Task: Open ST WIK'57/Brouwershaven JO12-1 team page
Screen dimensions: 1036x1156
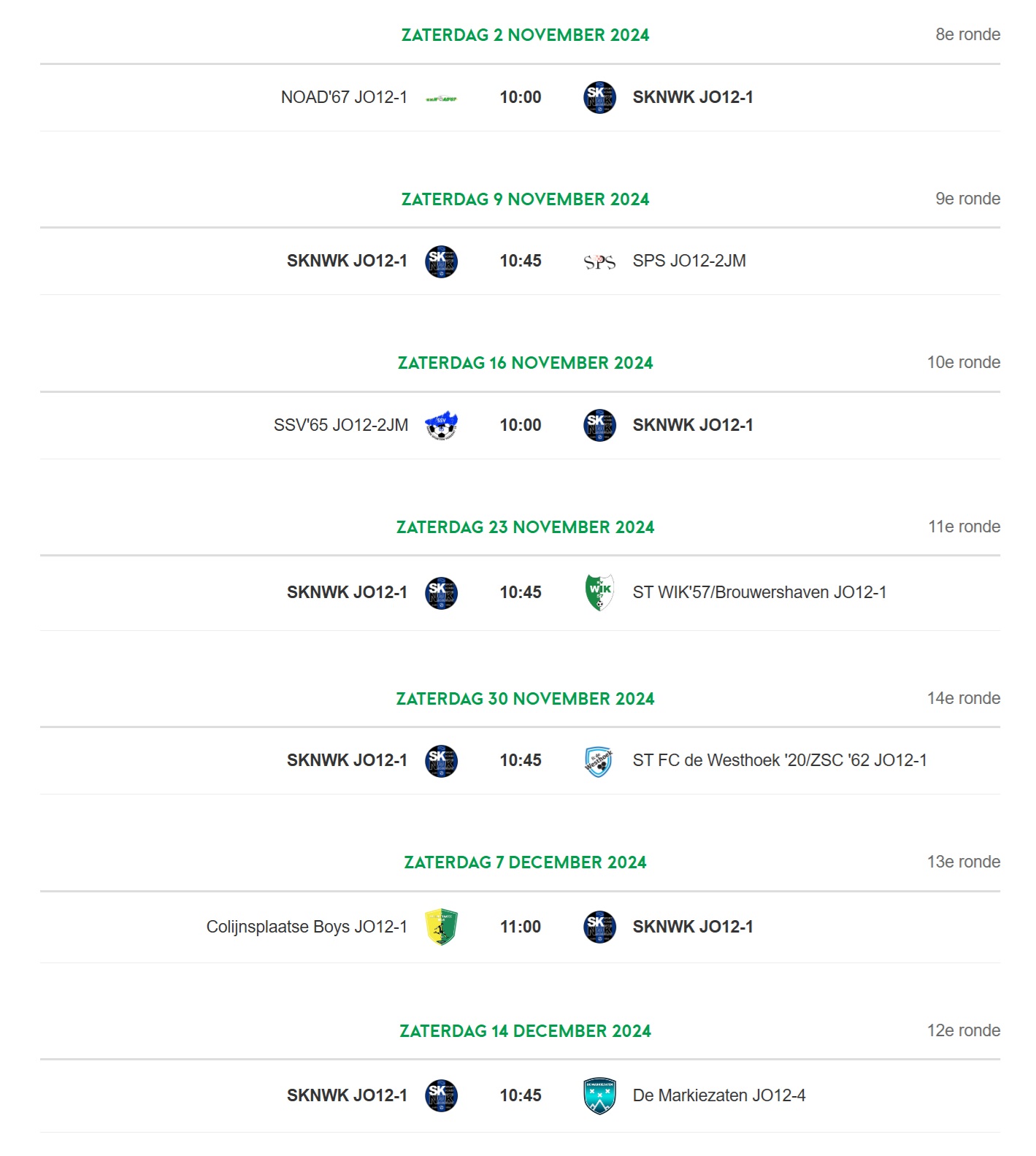Action: coord(759,592)
